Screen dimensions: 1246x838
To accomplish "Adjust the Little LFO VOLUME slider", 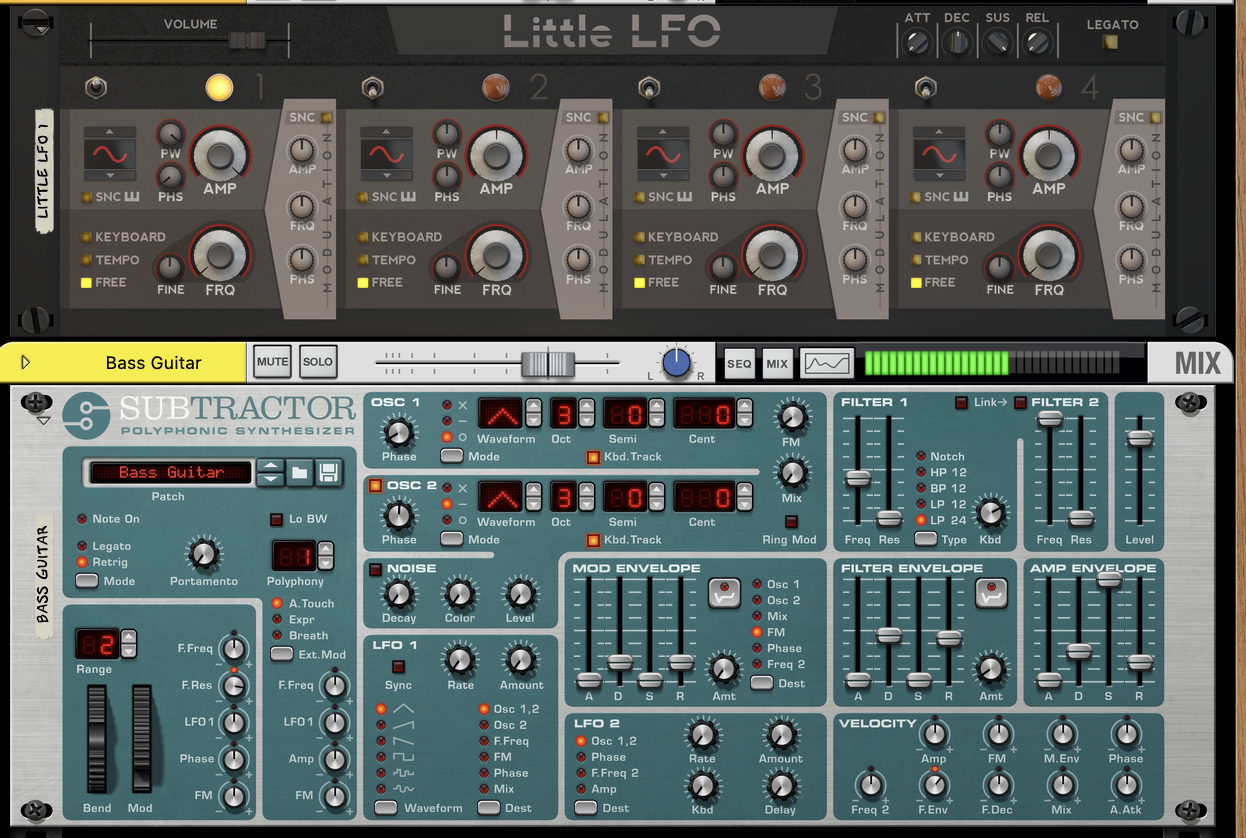I will coord(246,41).
